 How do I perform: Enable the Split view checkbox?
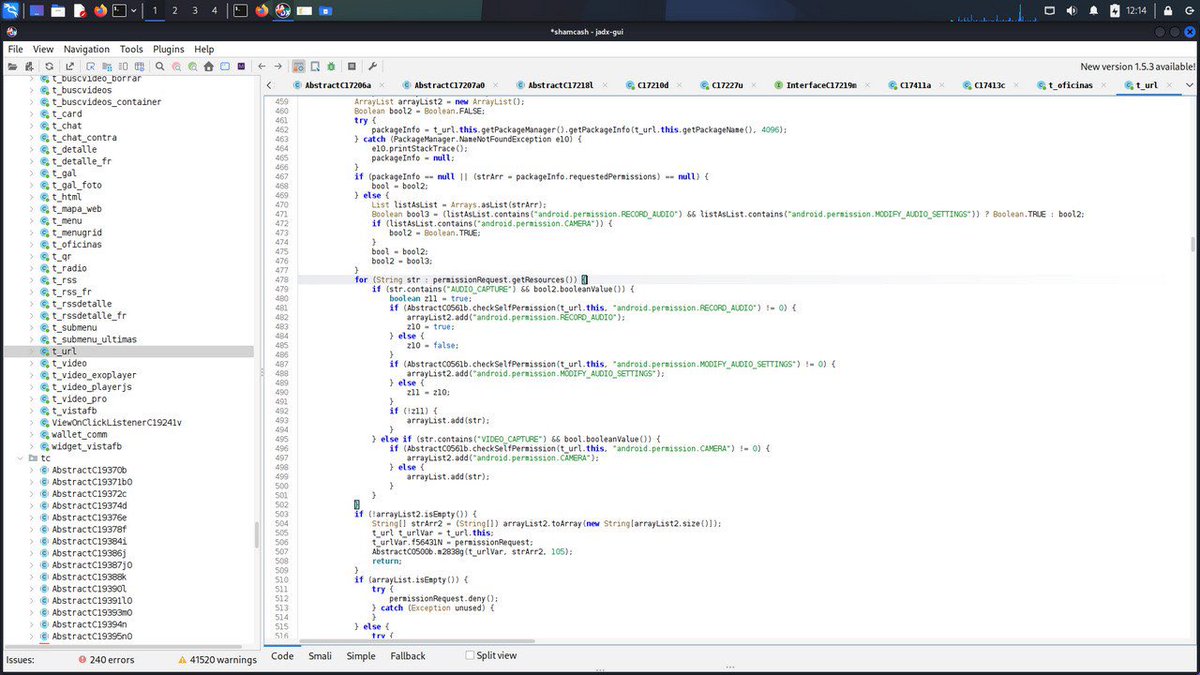470,656
